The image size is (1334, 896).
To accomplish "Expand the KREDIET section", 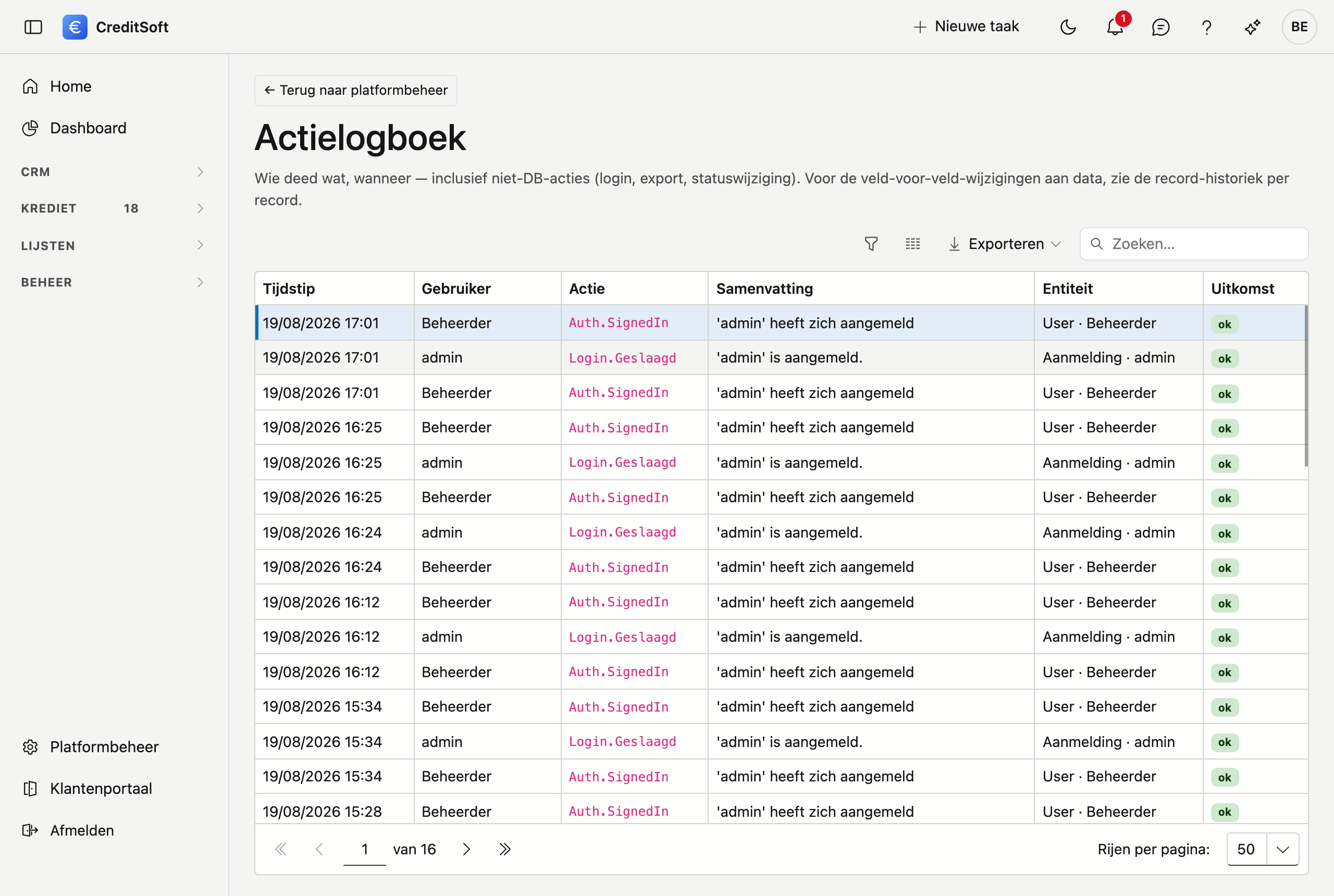I will 113,208.
